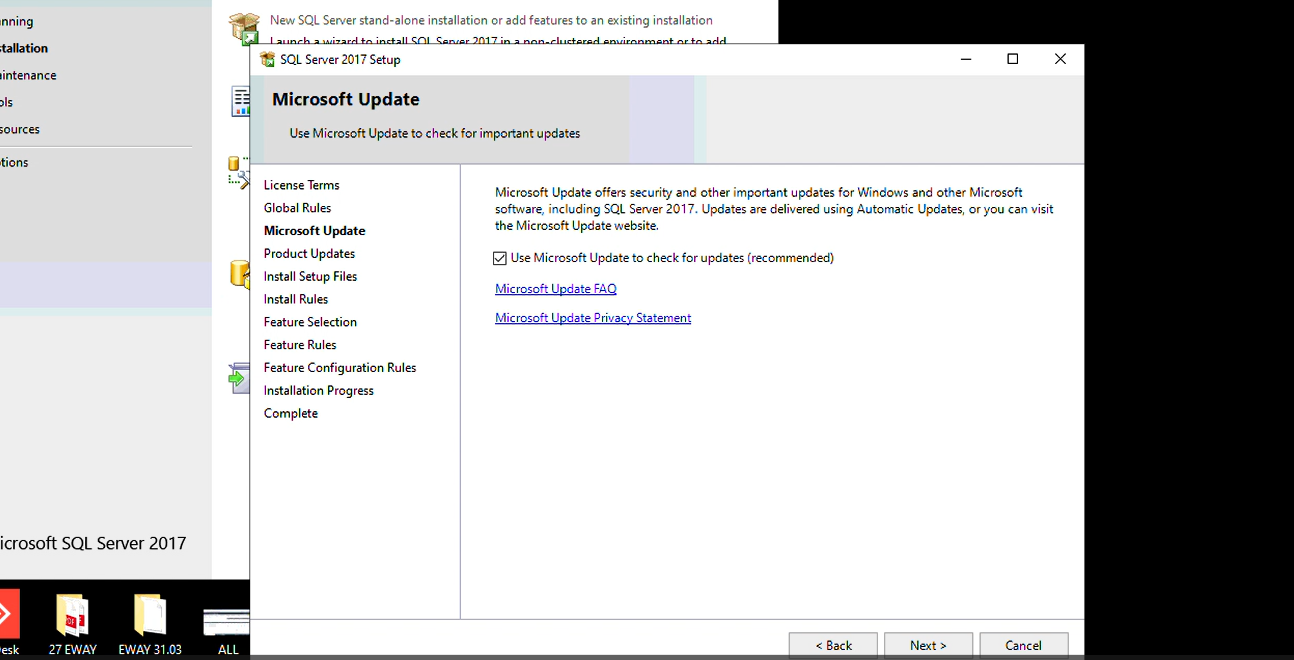Open the EWAY 31.03 desktop folder
The width and height of the screenshot is (1294, 660).
(x=150, y=625)
